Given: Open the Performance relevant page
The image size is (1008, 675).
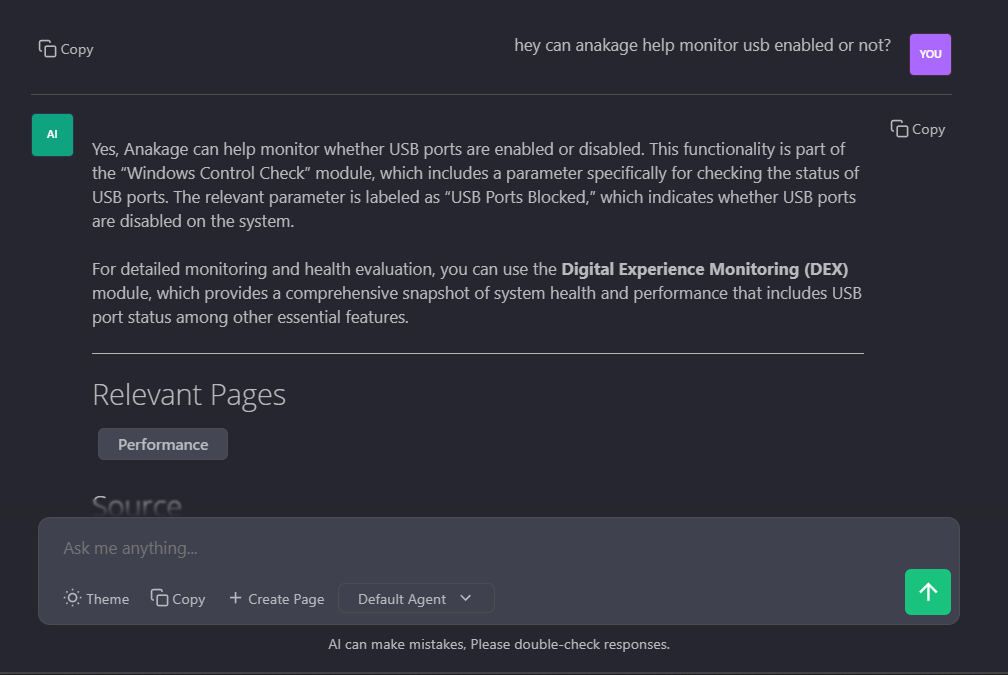Looking at the screenshot, I should click(x=163, y=444).
